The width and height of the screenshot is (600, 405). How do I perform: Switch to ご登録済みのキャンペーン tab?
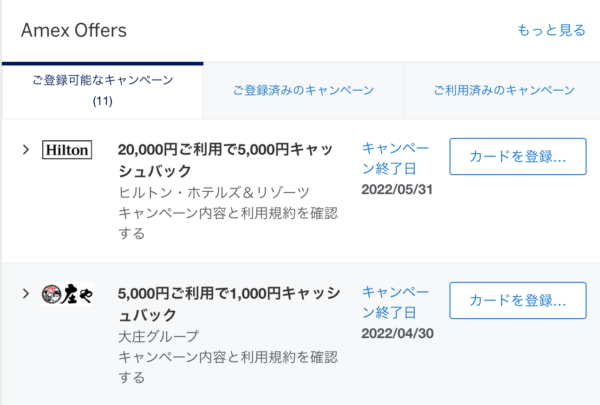[303, 90]
